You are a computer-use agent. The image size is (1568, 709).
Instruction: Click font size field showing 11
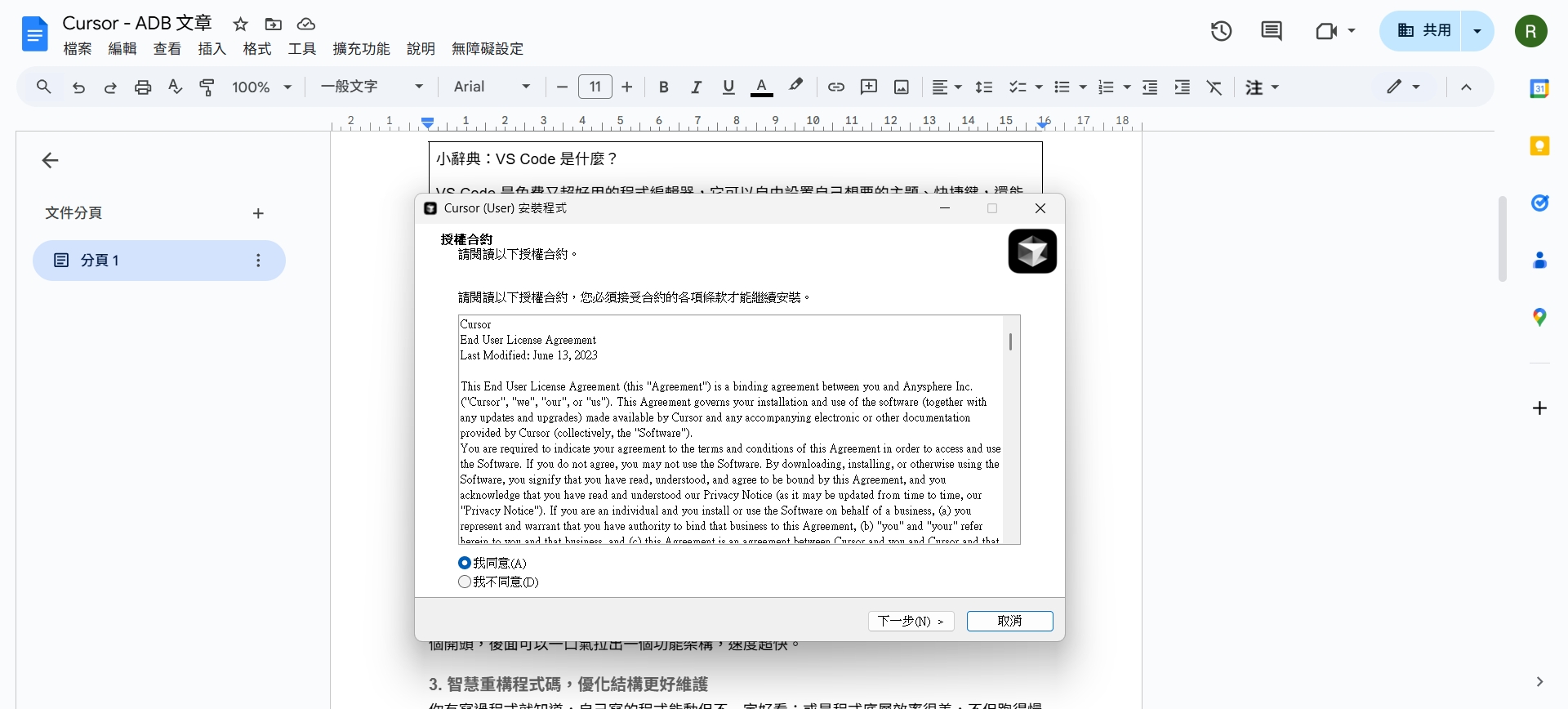pos(595,87)
